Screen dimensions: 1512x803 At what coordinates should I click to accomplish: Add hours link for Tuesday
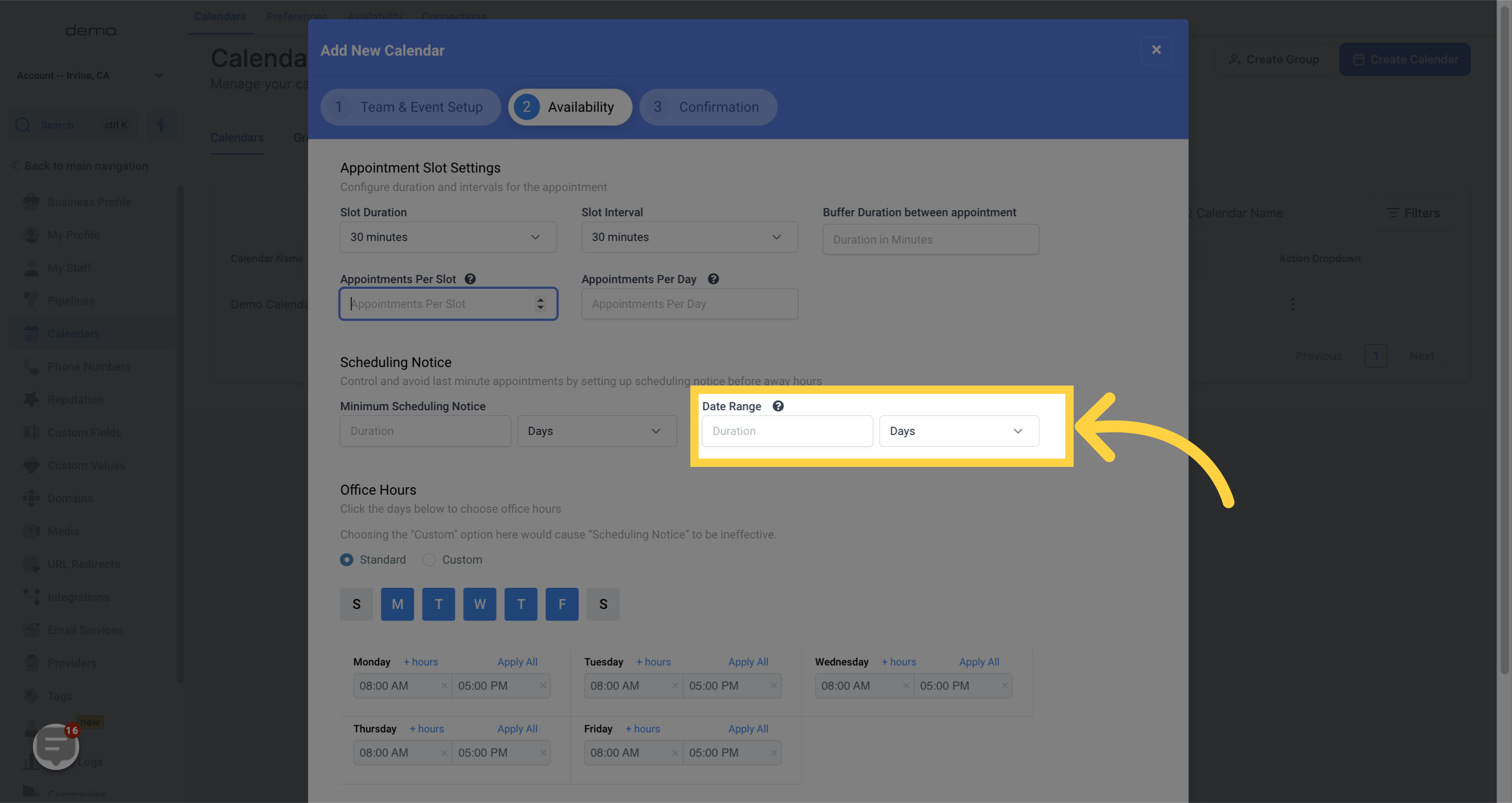[653, 662]
